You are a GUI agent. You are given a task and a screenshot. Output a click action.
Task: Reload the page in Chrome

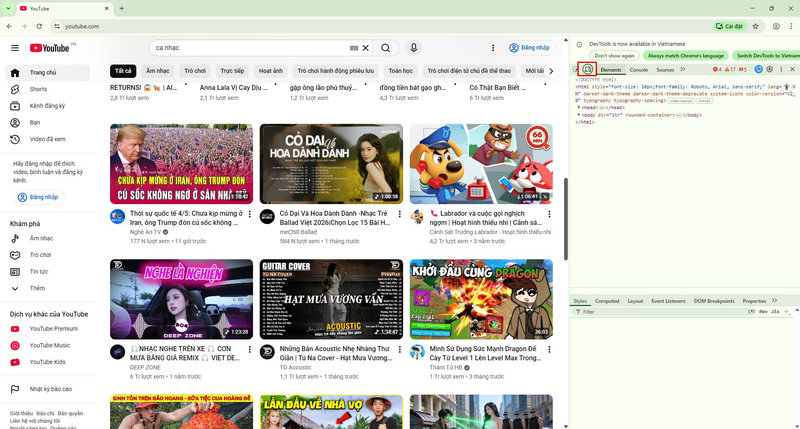(39, 26)
